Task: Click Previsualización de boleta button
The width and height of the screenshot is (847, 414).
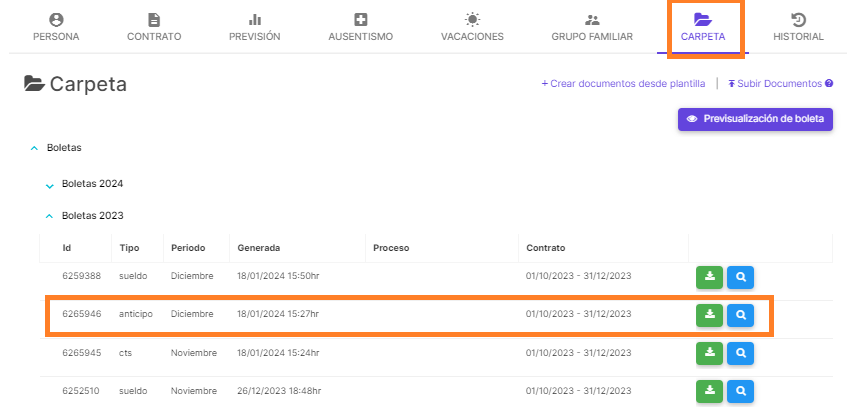Action: [755, 119]
